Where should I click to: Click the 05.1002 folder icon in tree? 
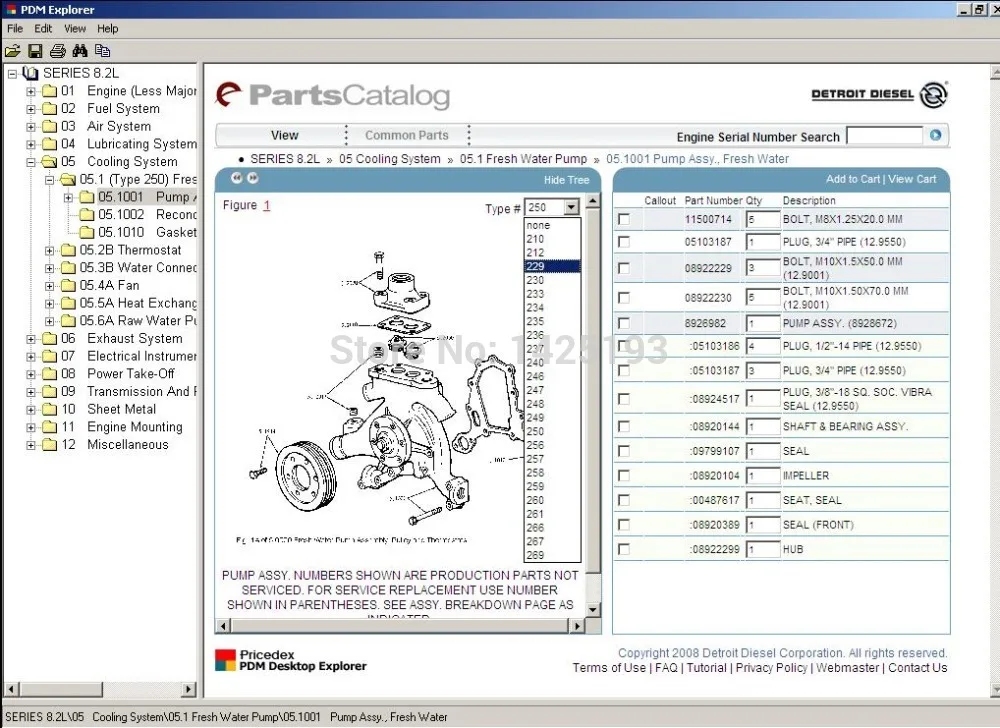click(87, 215)
